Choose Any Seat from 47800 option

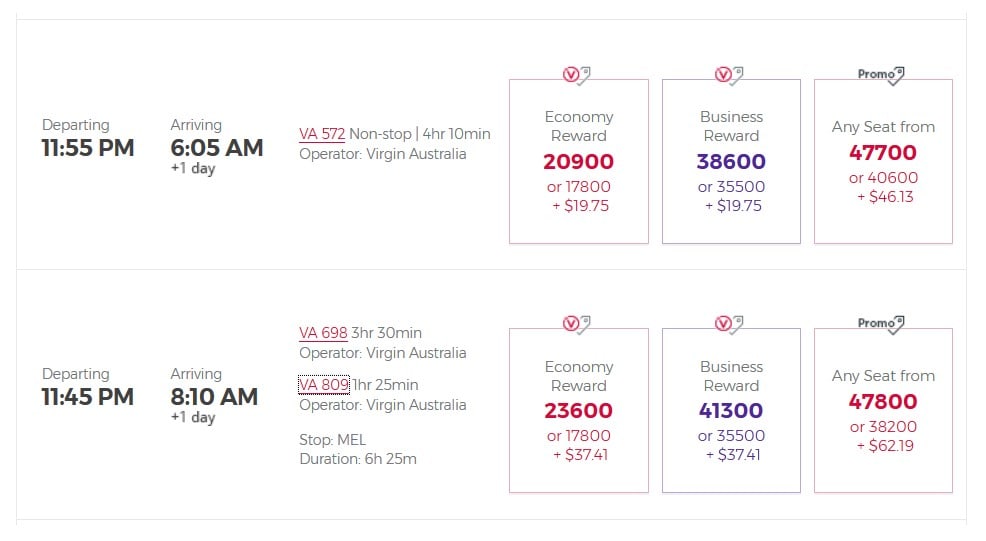(x=884, y=410)
